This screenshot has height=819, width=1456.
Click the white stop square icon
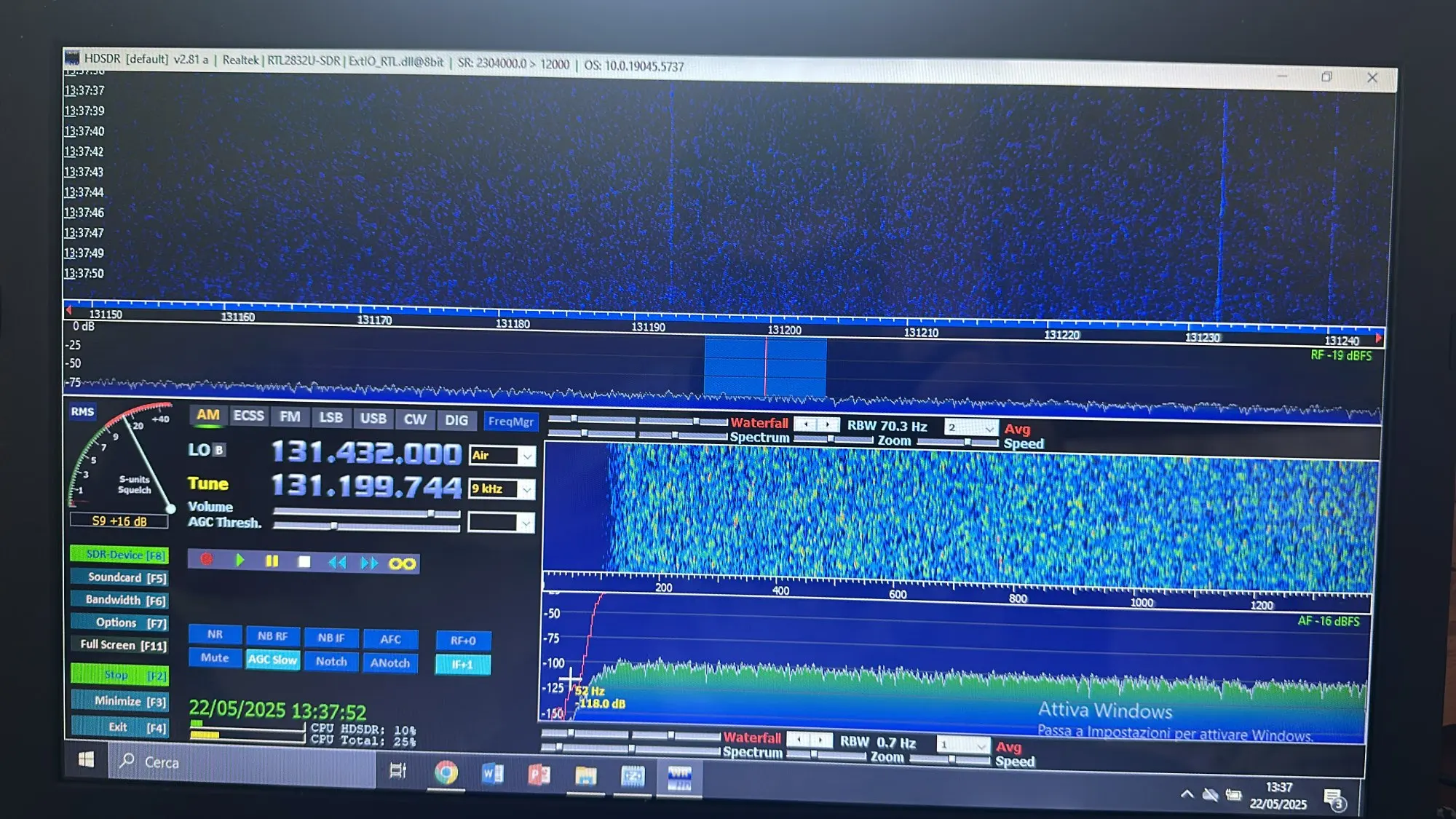click(x=304, y=562)
